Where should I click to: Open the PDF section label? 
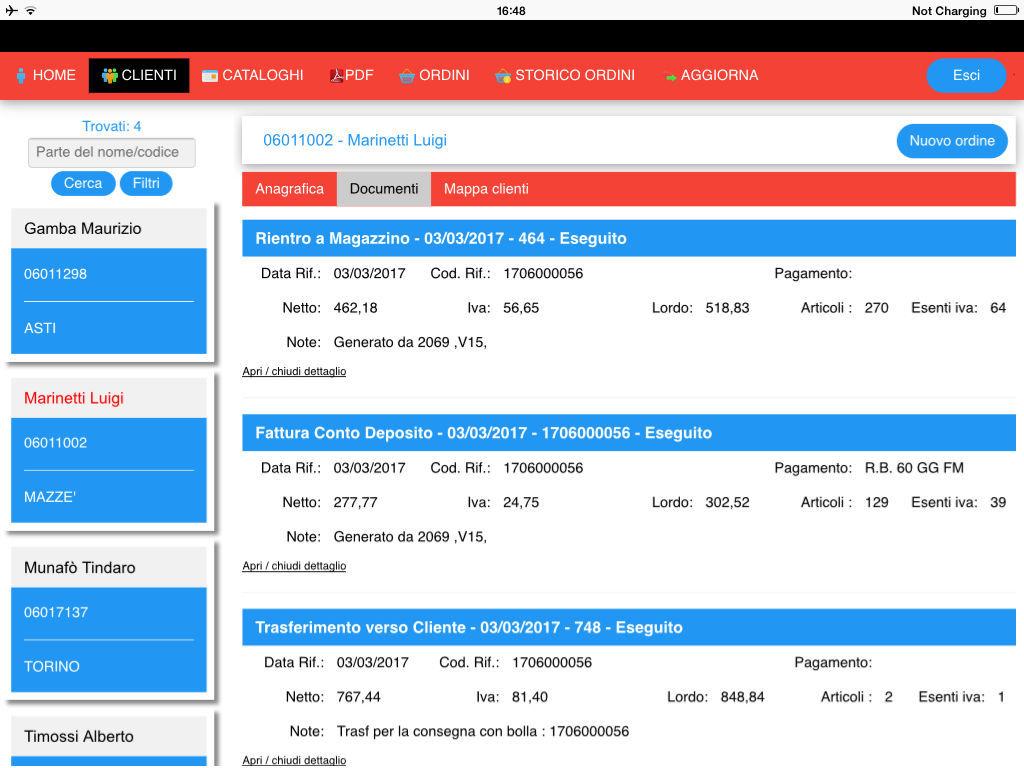(x=359, y=75)
